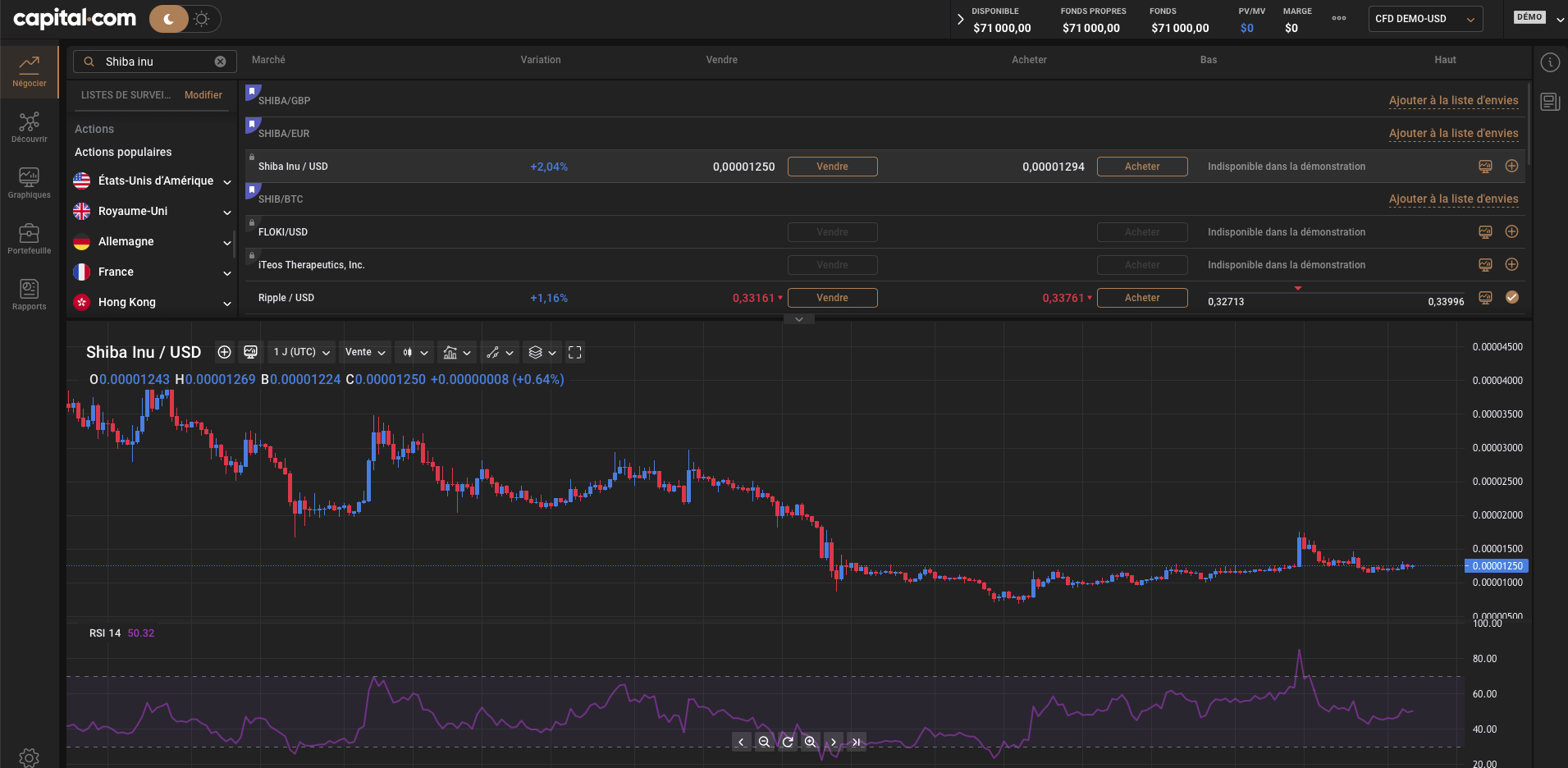Add SHIB/BTC to wishlist link
This screenshot has height=768, width=1568.
1453,199
